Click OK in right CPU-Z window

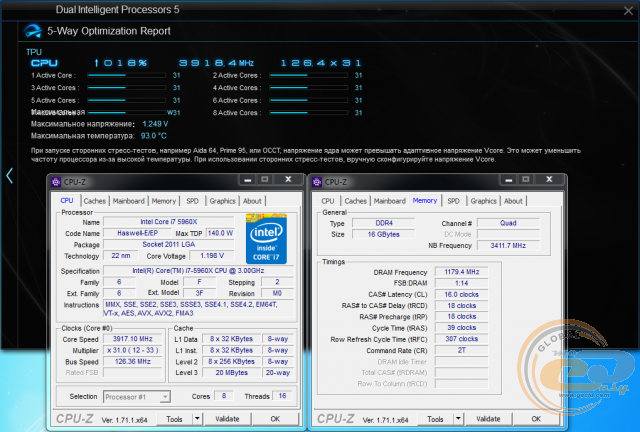tap(536, 419)
